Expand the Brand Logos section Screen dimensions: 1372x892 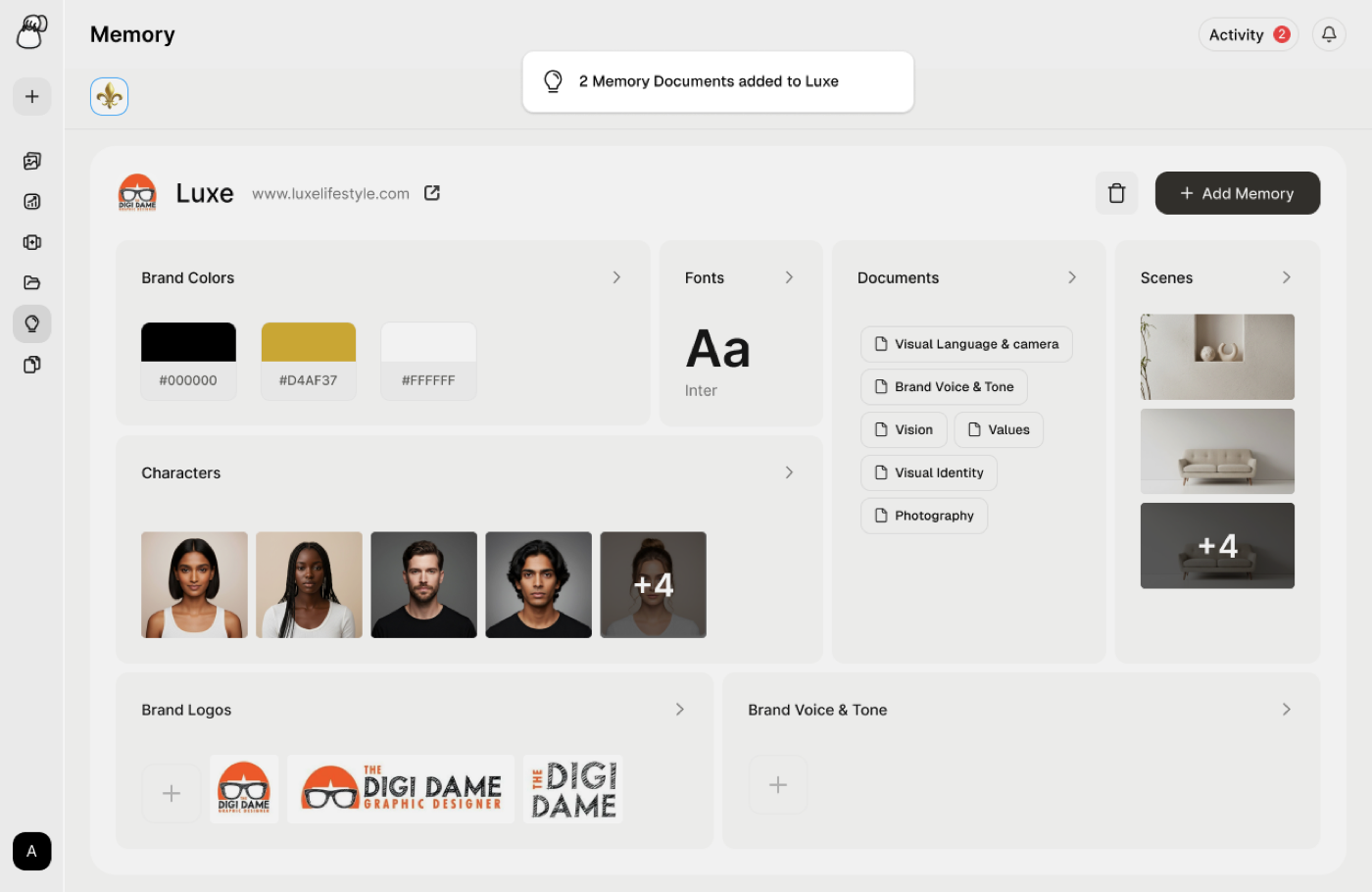(680, 709)
